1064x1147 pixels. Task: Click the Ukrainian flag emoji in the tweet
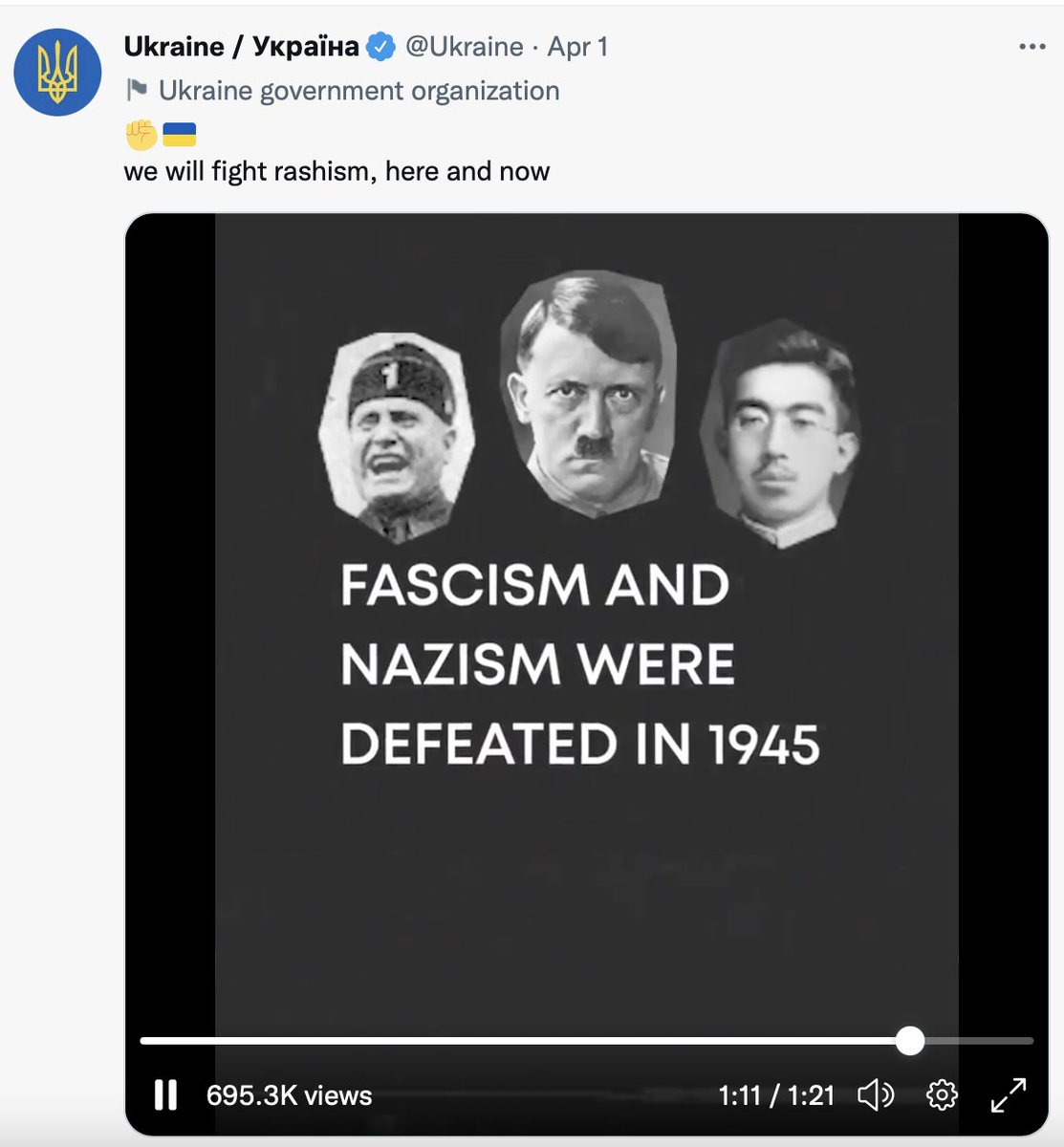tap(179, 134)
